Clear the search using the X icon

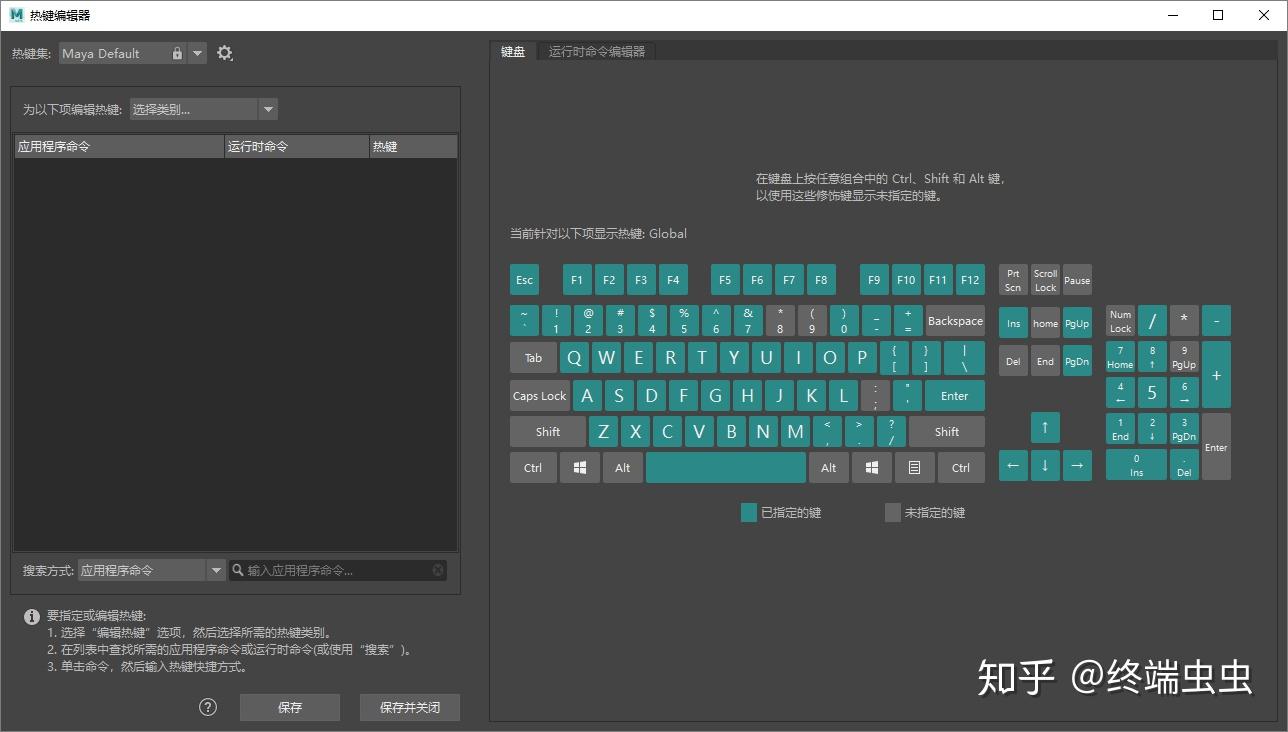point(438,569)
